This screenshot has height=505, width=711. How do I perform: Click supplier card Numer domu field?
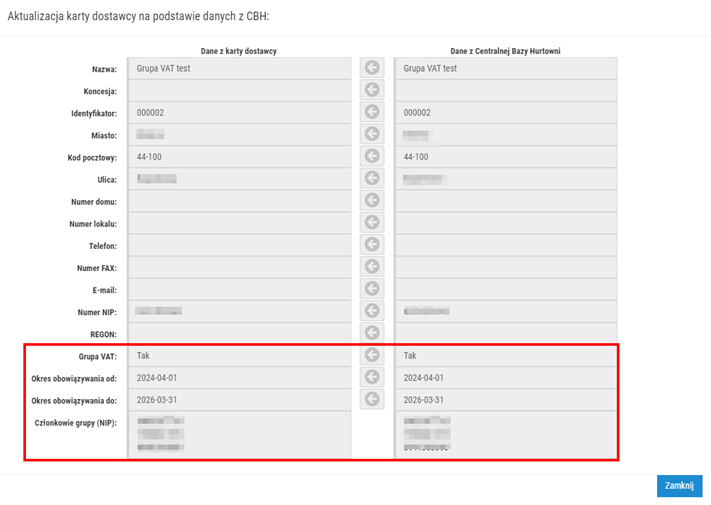tap(239, 201)
